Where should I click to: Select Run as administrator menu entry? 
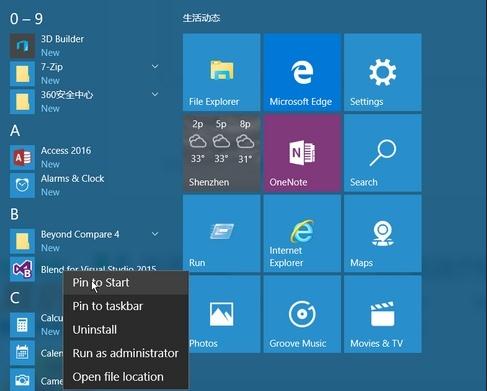click(126, 353)
